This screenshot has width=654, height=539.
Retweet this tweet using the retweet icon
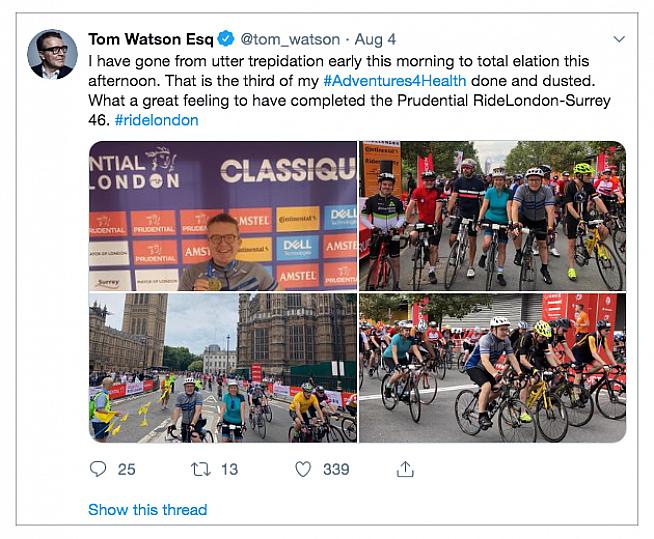coord(200,469)
